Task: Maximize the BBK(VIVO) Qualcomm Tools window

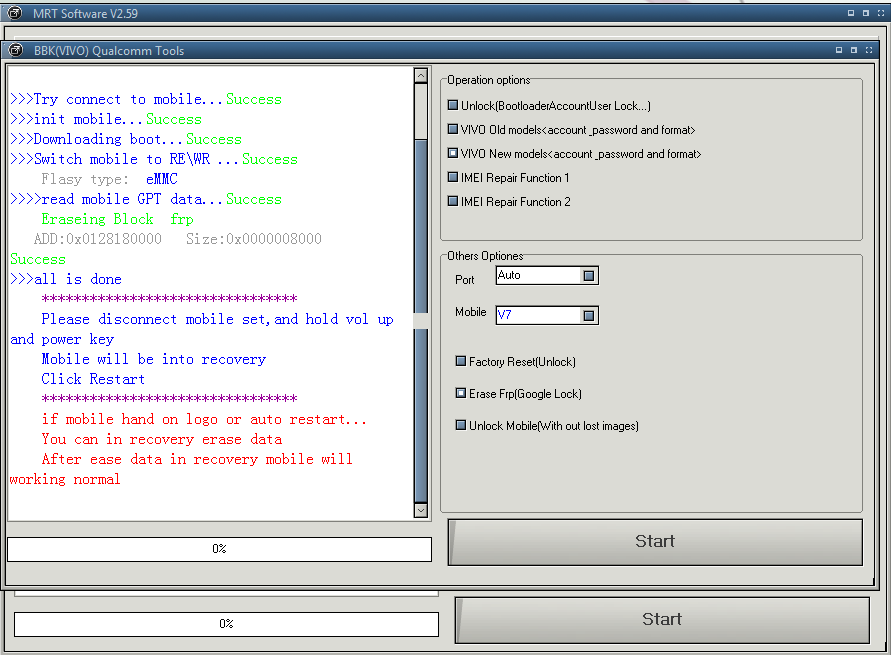Action: point(853,50)
